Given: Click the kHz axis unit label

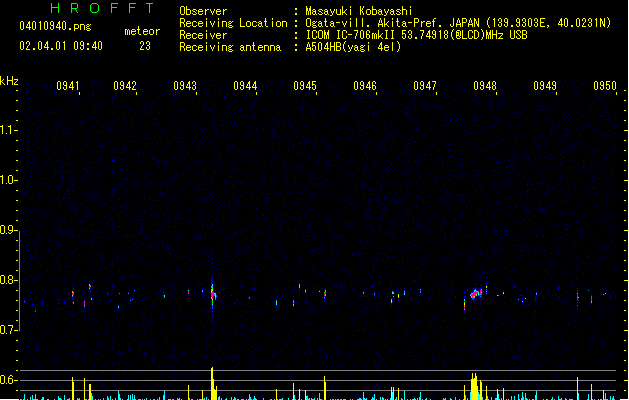Looking at the screenshot, I should coord(9,81).
